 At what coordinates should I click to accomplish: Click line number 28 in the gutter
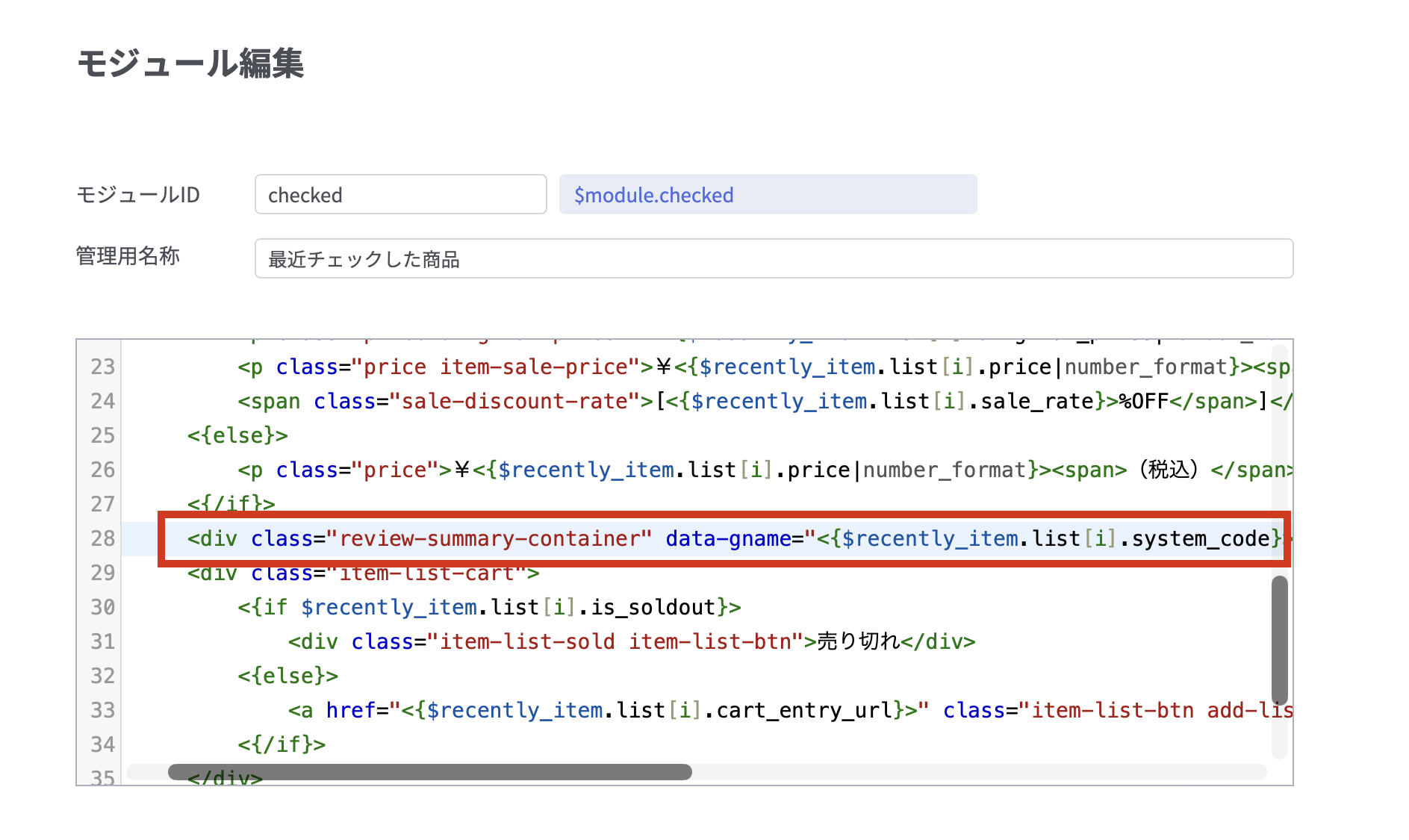102,538
